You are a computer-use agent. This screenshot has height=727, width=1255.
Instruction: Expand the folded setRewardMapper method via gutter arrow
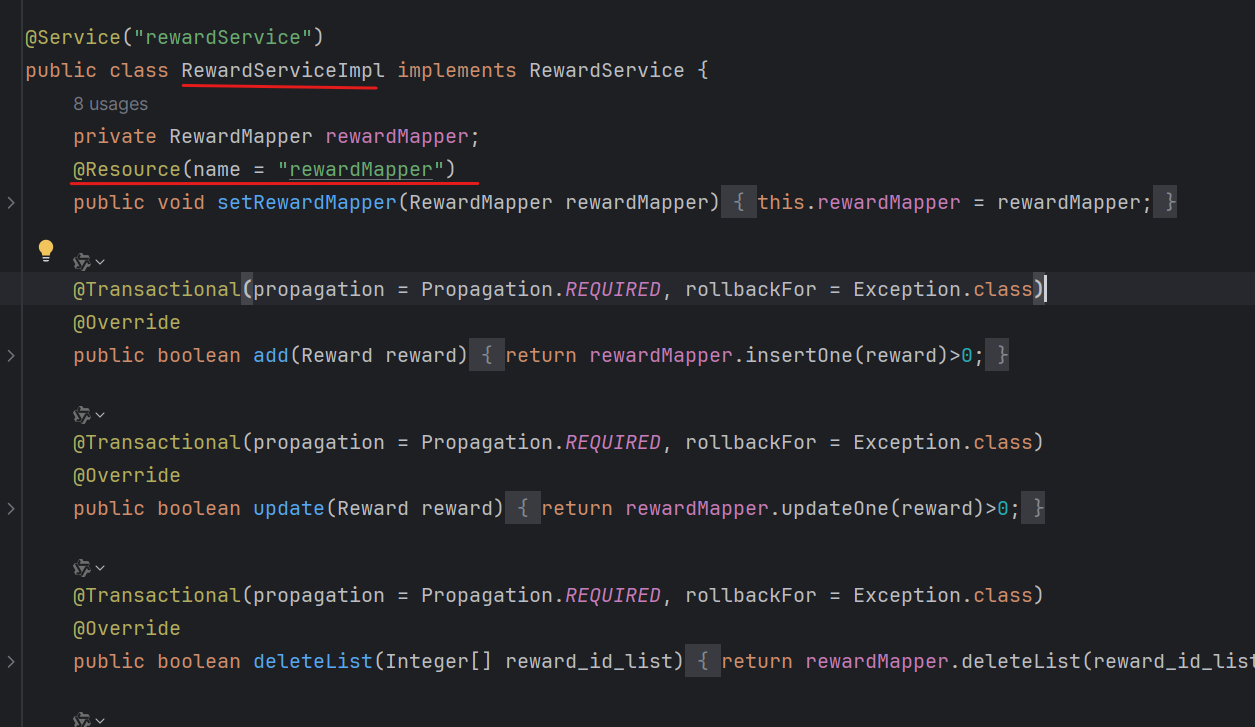[x=11, y=203]
